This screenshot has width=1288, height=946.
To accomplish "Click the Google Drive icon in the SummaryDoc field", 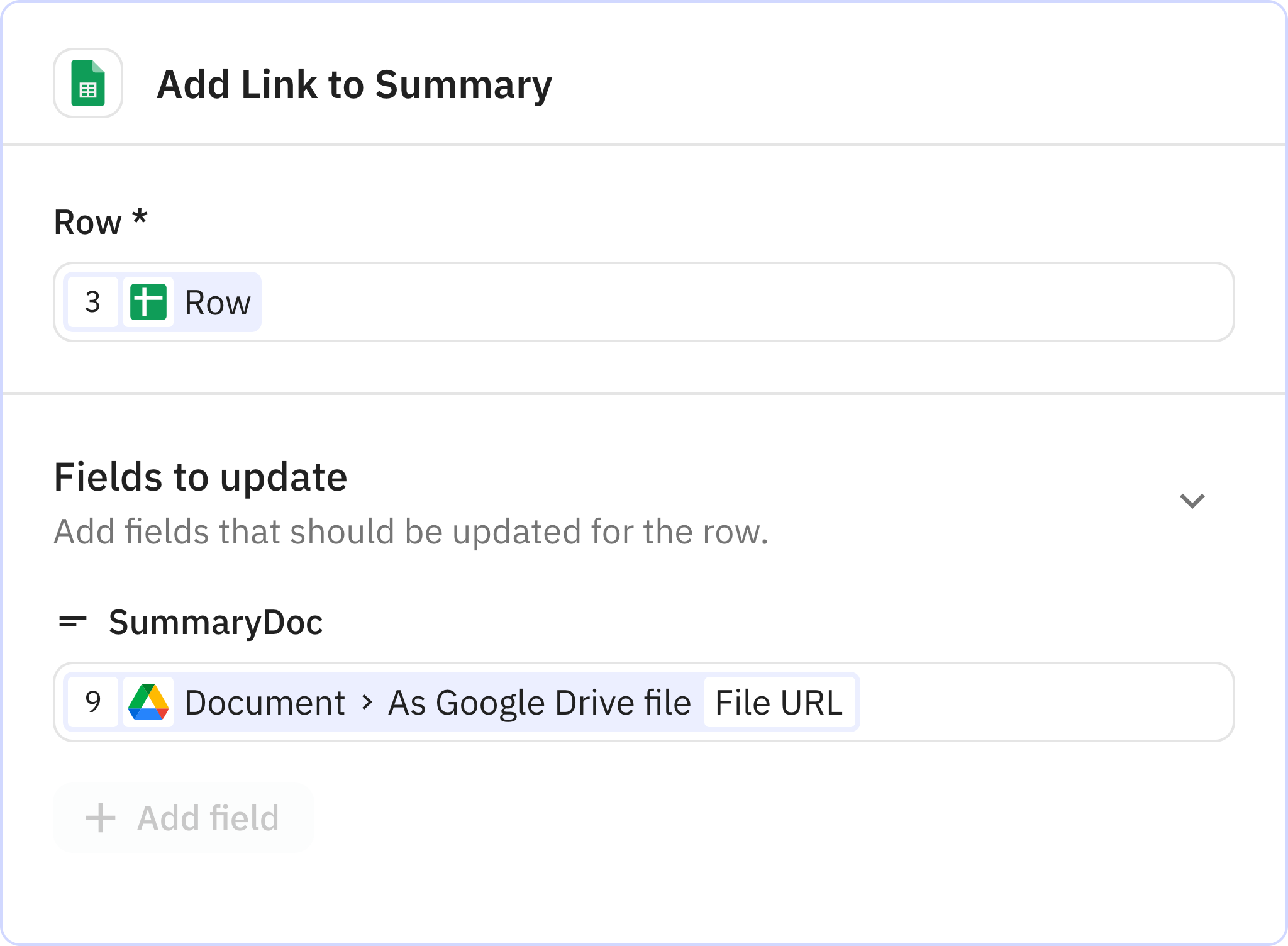I will pos(150,701).
